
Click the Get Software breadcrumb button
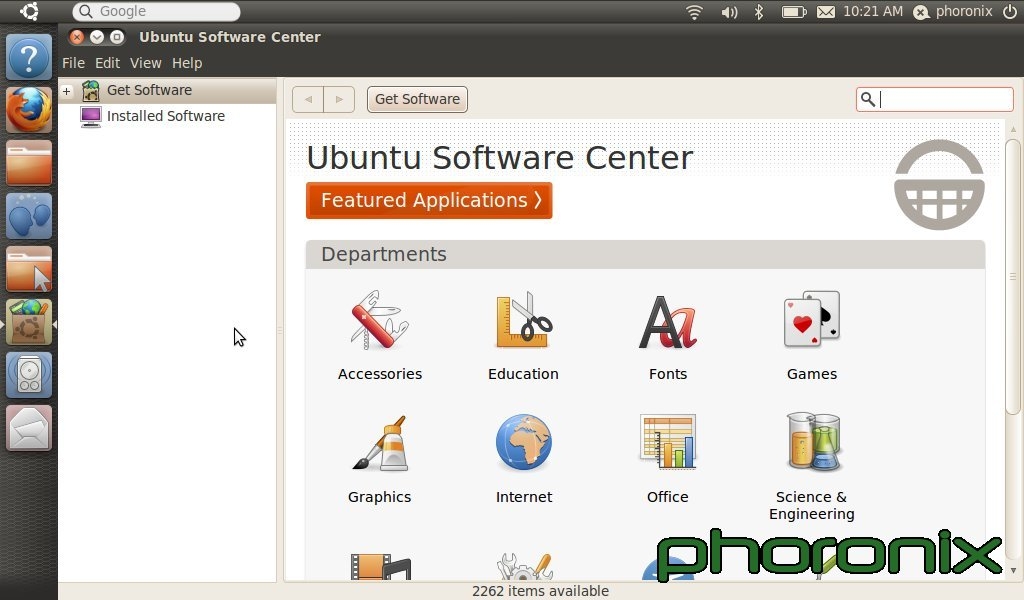coord(417,99)
